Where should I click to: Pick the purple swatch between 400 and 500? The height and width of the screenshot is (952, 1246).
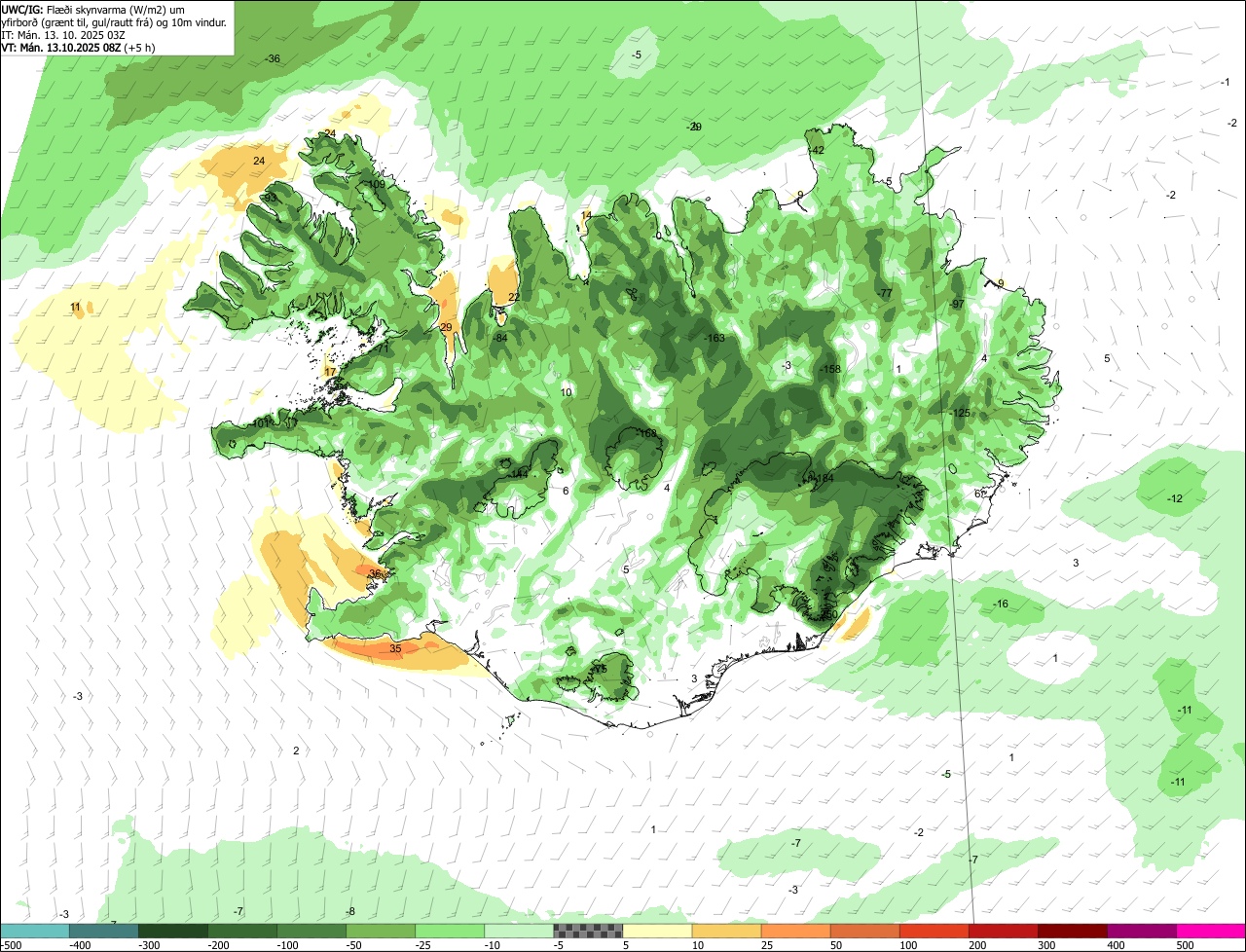pos(1141,931)
